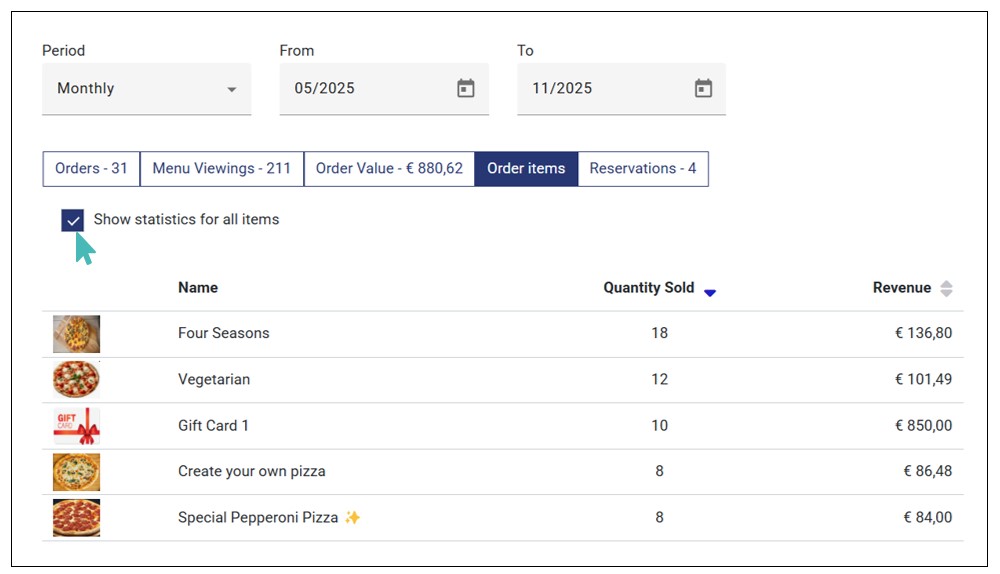Sort by Quantity Sold arrow icon
The width and height of the screenshot is (1000, 574).
pyautogui.click(x=710, y=291)
